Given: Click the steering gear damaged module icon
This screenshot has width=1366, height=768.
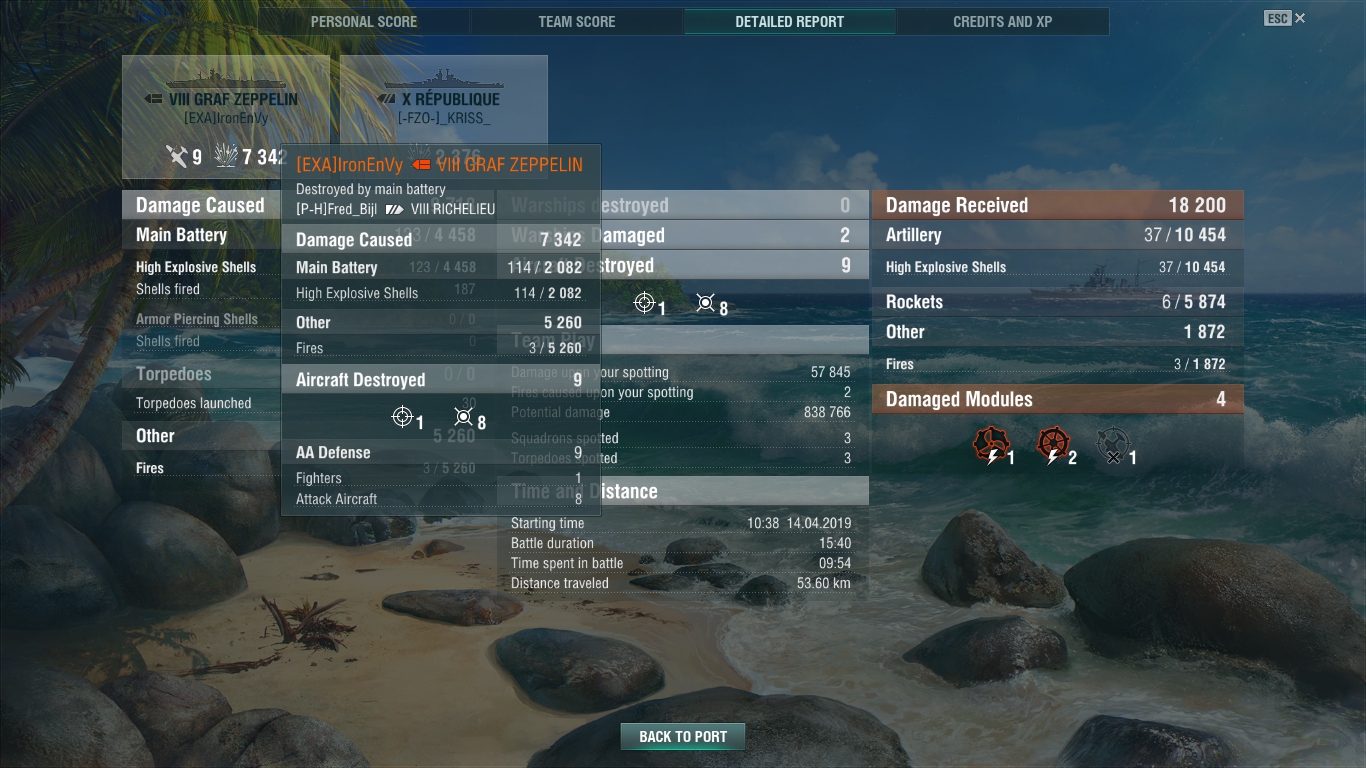Looking at the screenshot, I should 1052,446.
